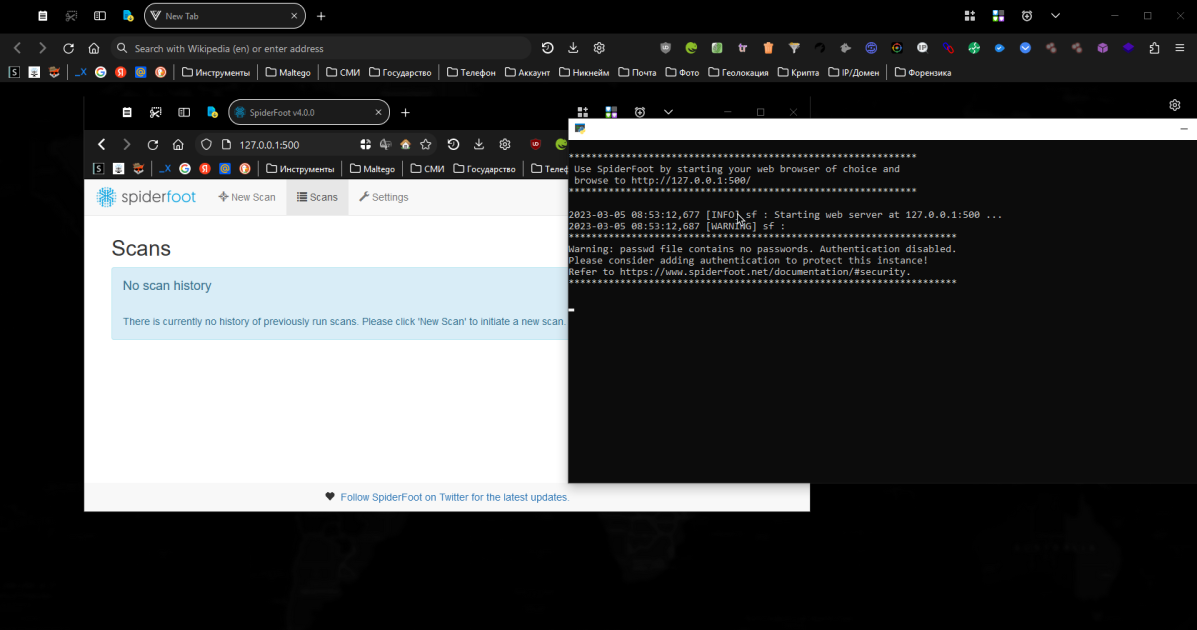Click red uBlock icon in SpiderFoot window toolbar
The image size is (1197, 630).
[535, 144]
